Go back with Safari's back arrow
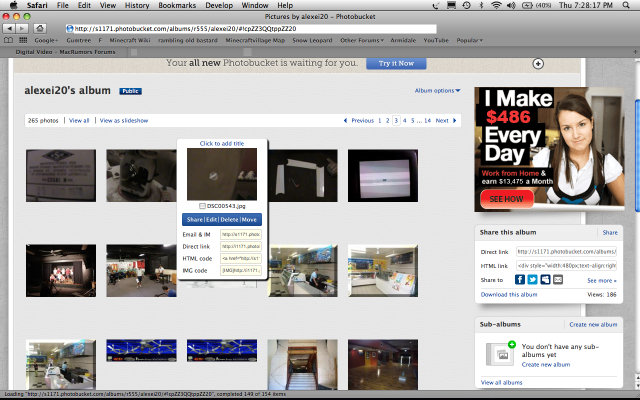640x400 pixels. click(x=9, y=29)
